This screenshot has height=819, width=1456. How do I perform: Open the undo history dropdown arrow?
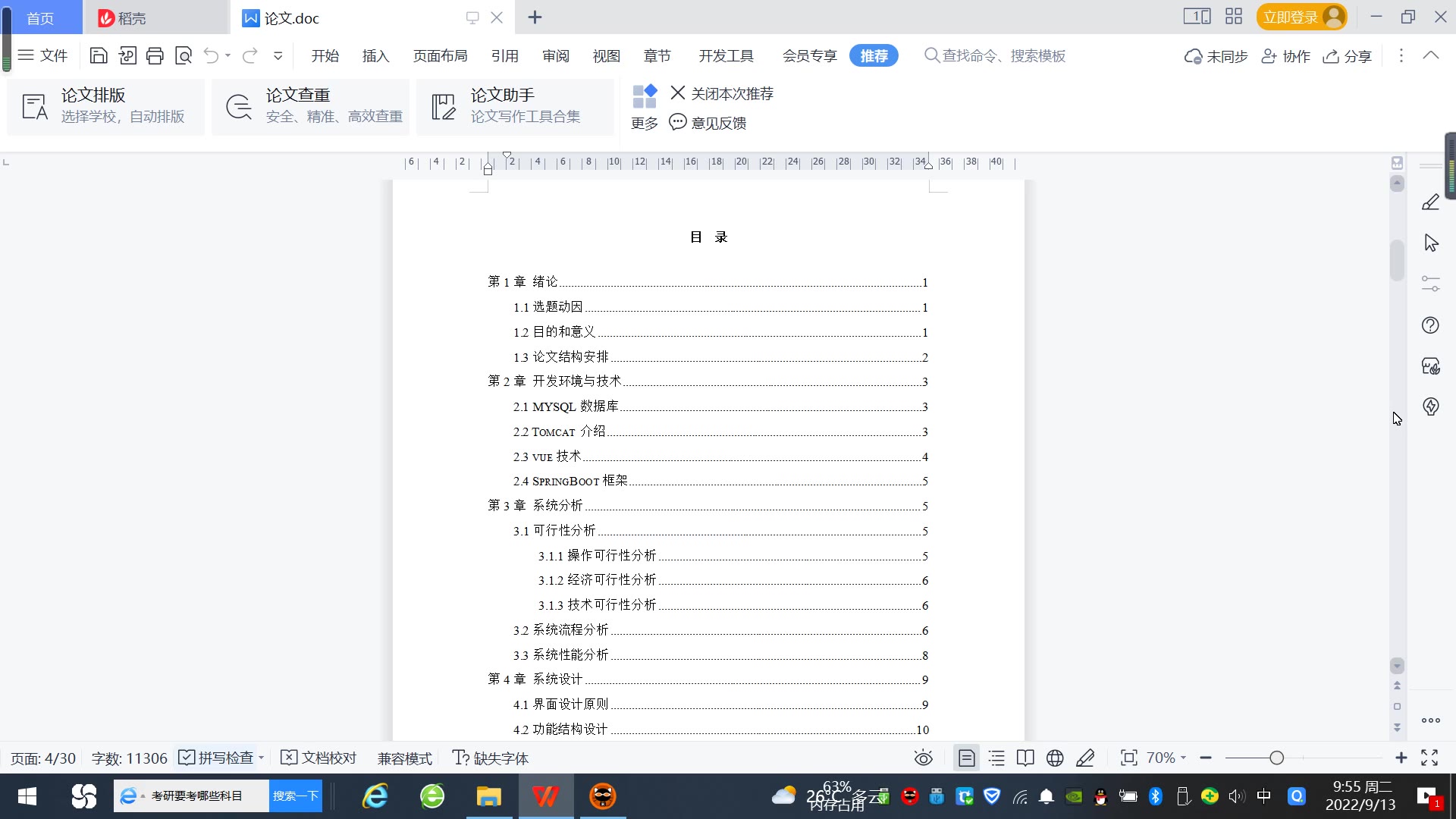(227, 55)
